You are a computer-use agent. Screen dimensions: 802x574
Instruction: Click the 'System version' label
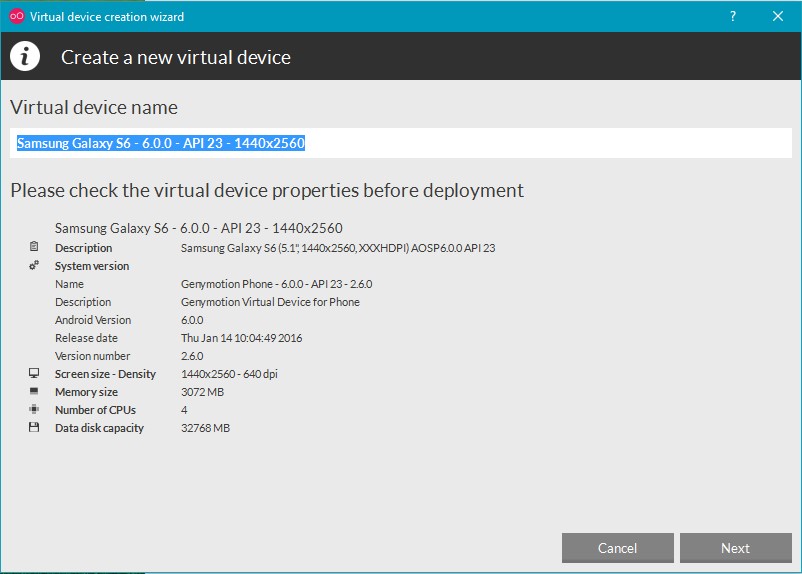click(x=92, y=266)
